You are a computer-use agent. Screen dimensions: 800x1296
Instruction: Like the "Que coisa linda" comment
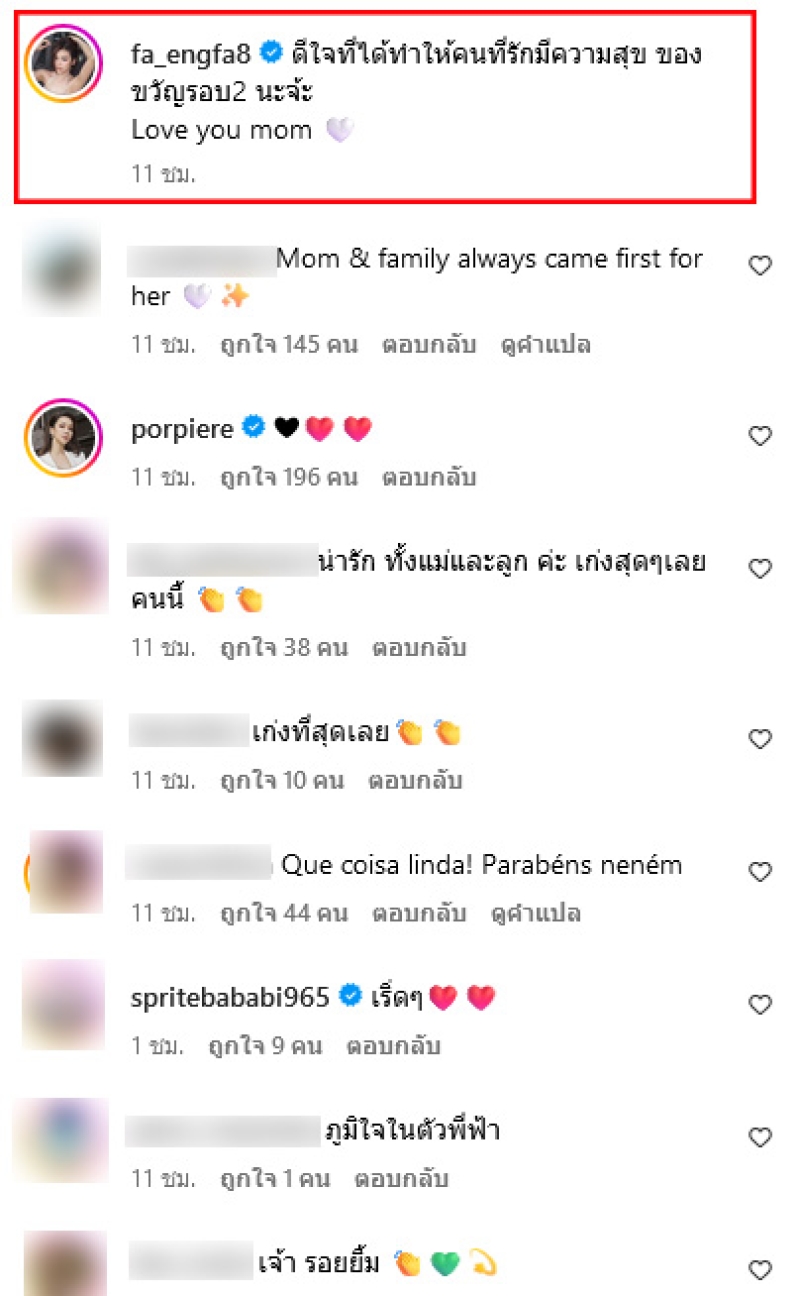click(x=760, y=872)
